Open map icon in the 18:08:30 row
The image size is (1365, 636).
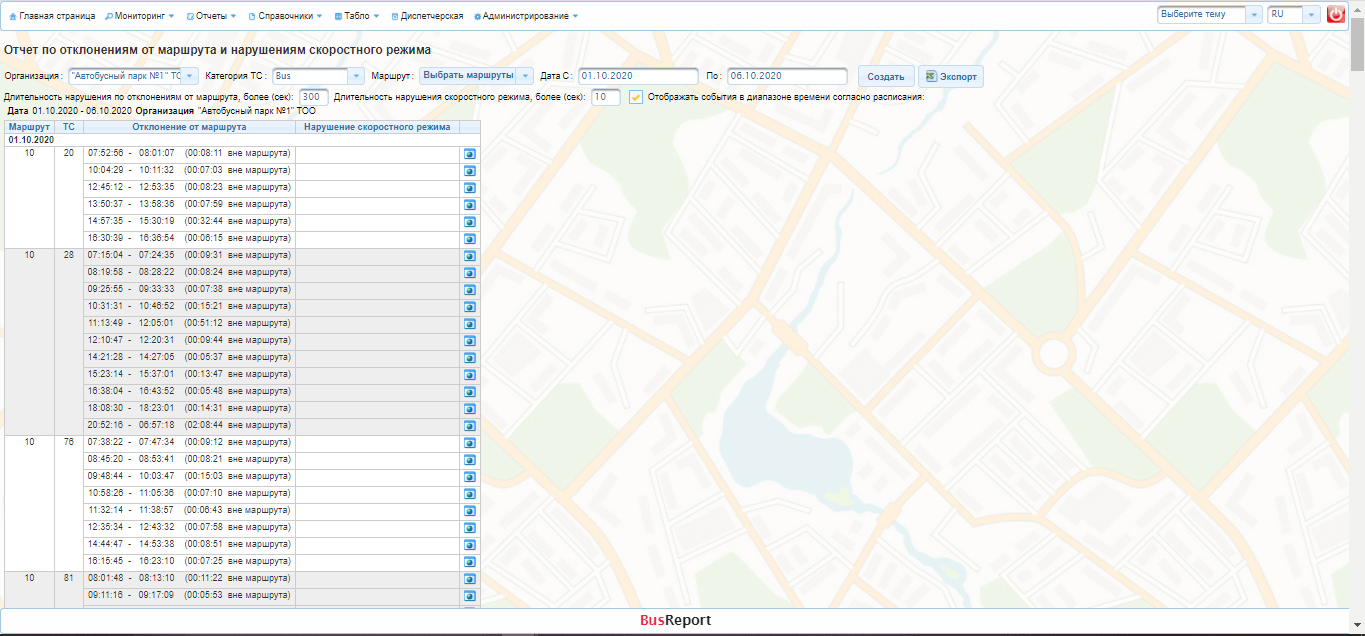coord(470,409)
